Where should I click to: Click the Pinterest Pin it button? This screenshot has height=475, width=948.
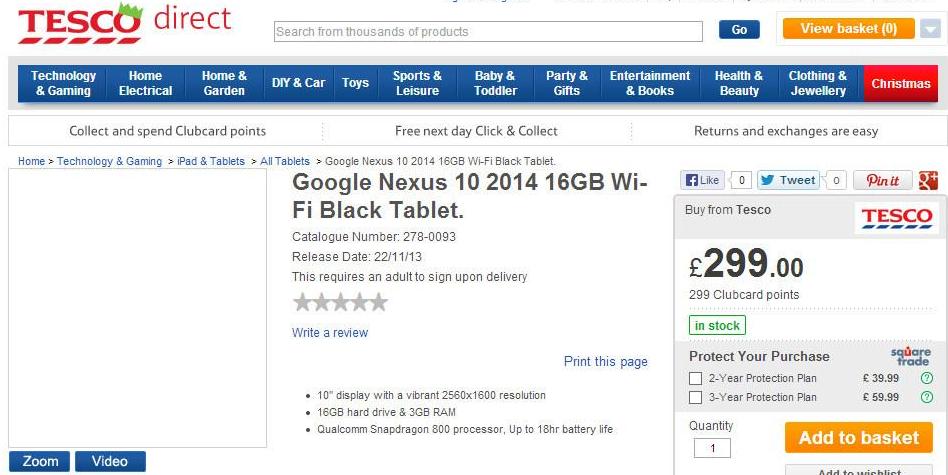883,180
